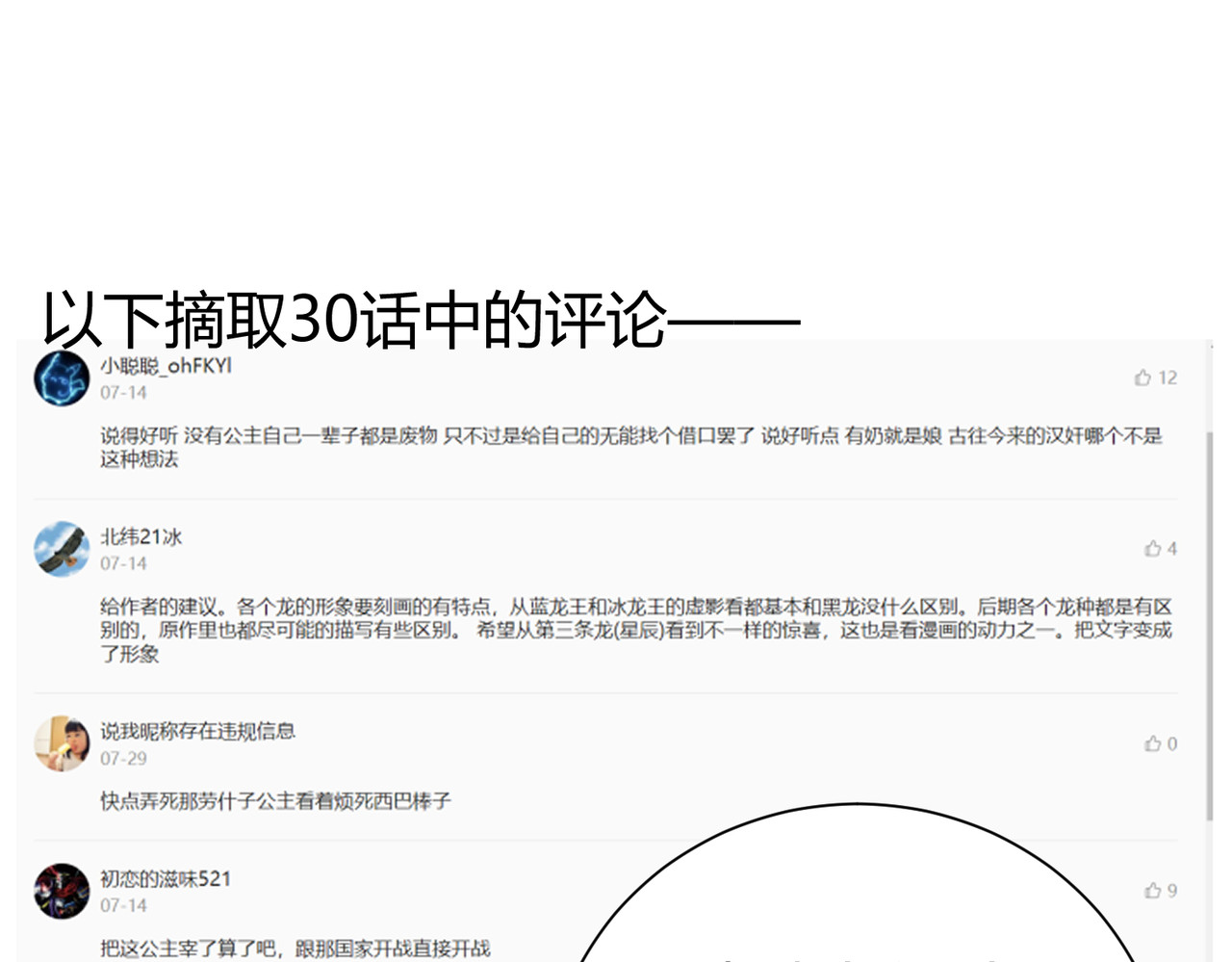Open the profile of username 初恋的滋味521
The image size is (1232, 962).
point(166,878)
